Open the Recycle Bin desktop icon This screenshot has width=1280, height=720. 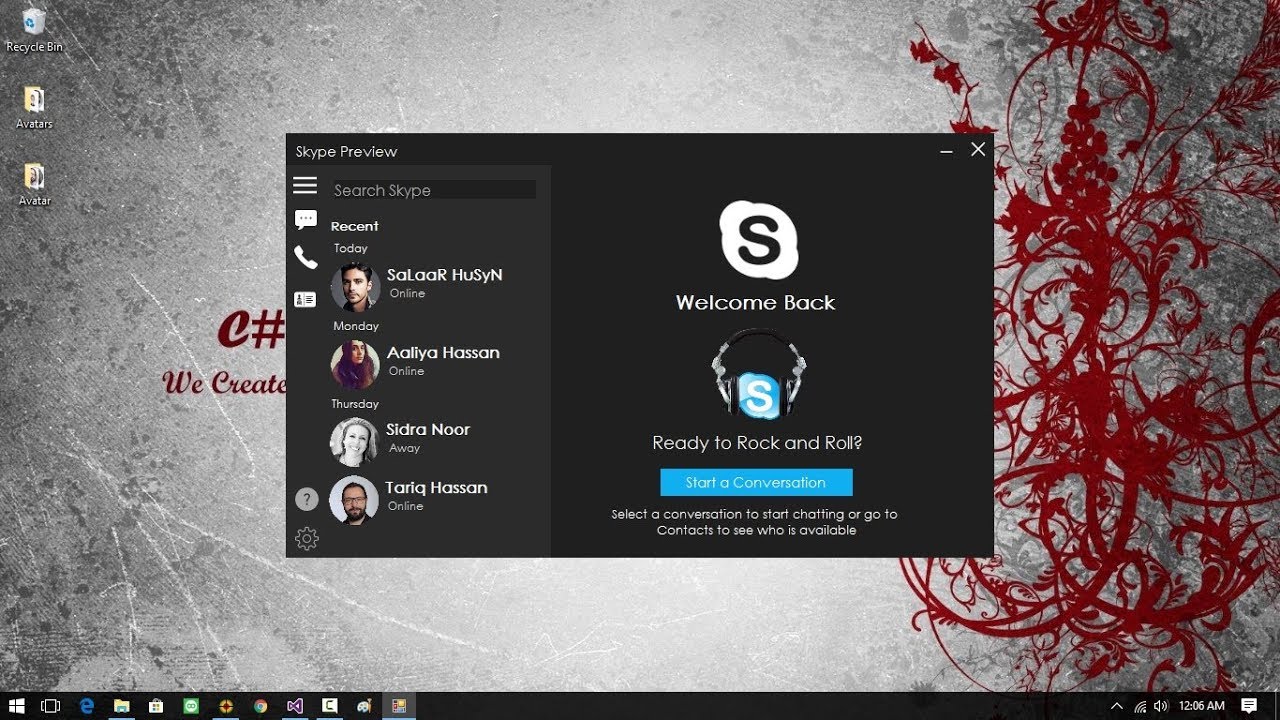[x=34, y=30]
